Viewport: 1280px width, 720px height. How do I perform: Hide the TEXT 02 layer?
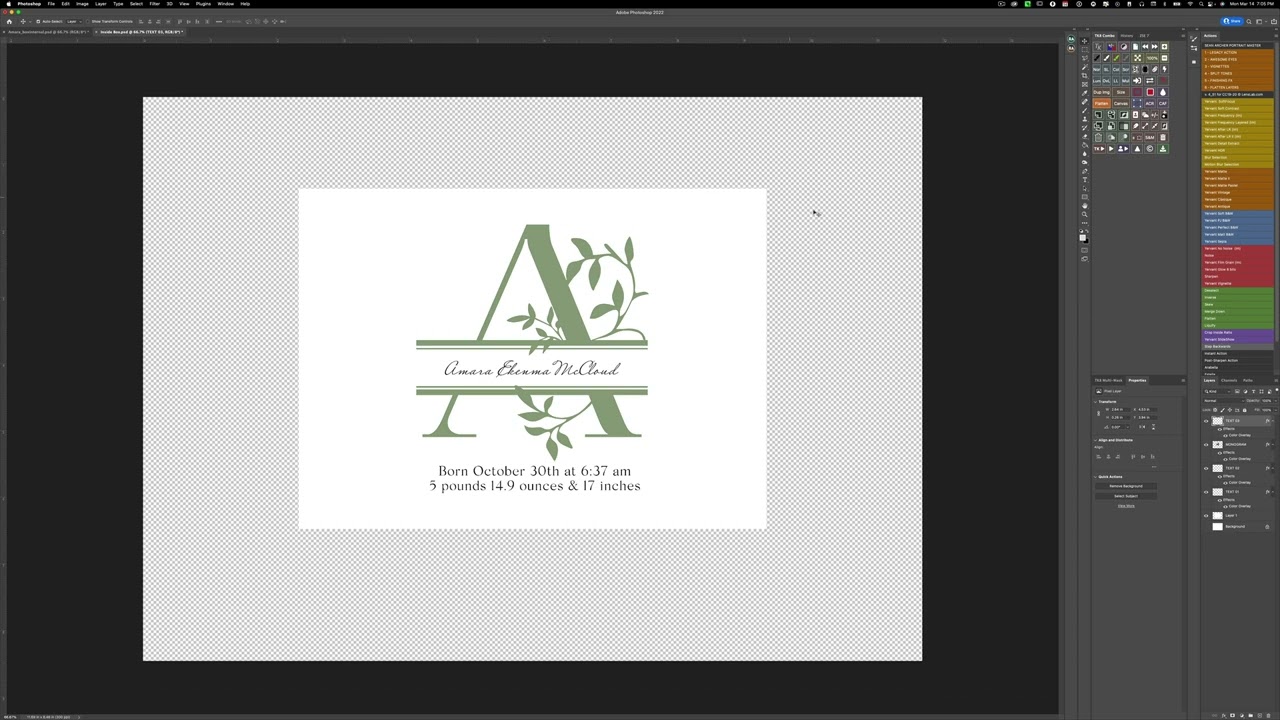click(1206, 468)
